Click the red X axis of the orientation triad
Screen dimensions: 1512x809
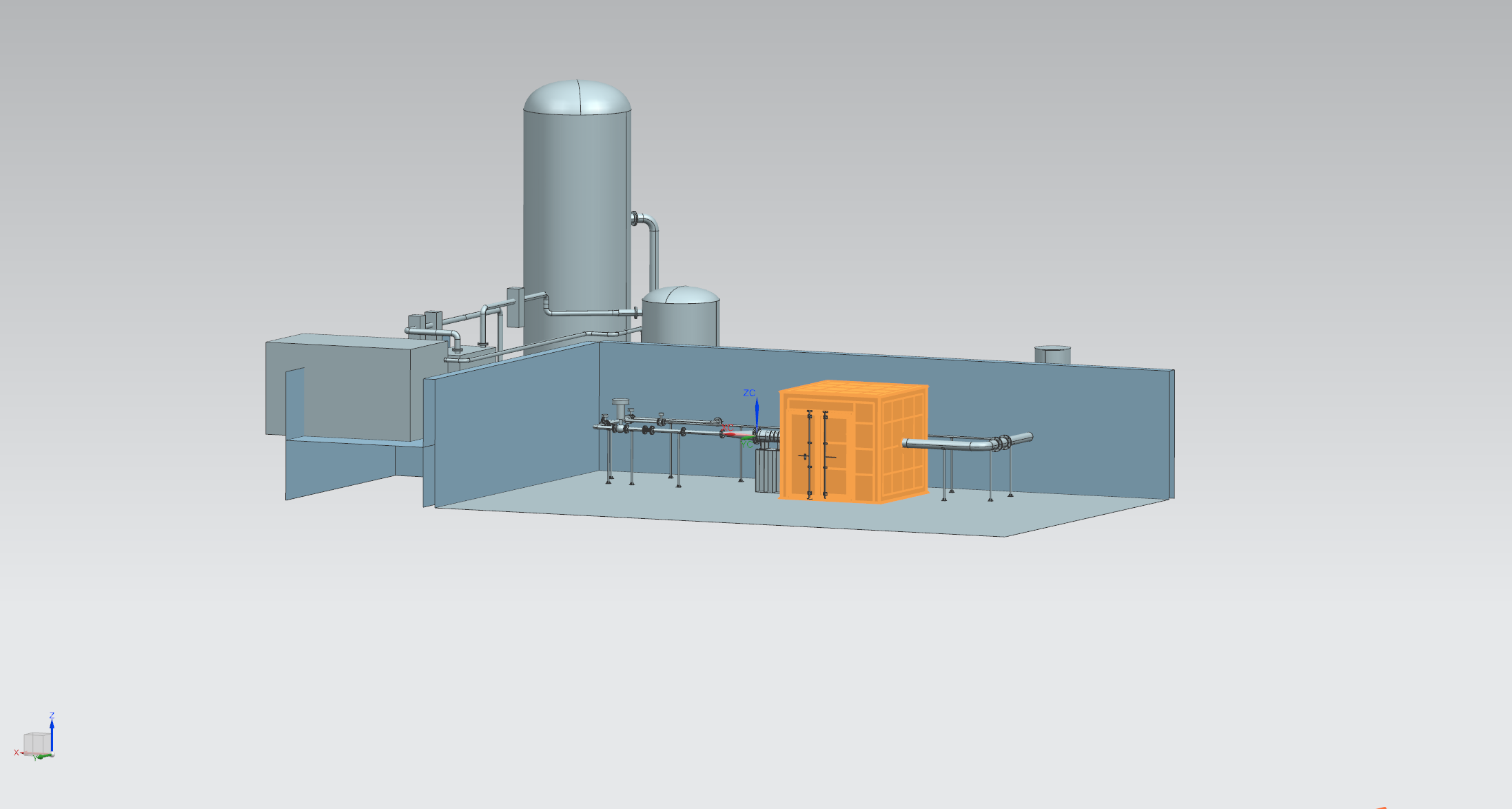point(24,753)
